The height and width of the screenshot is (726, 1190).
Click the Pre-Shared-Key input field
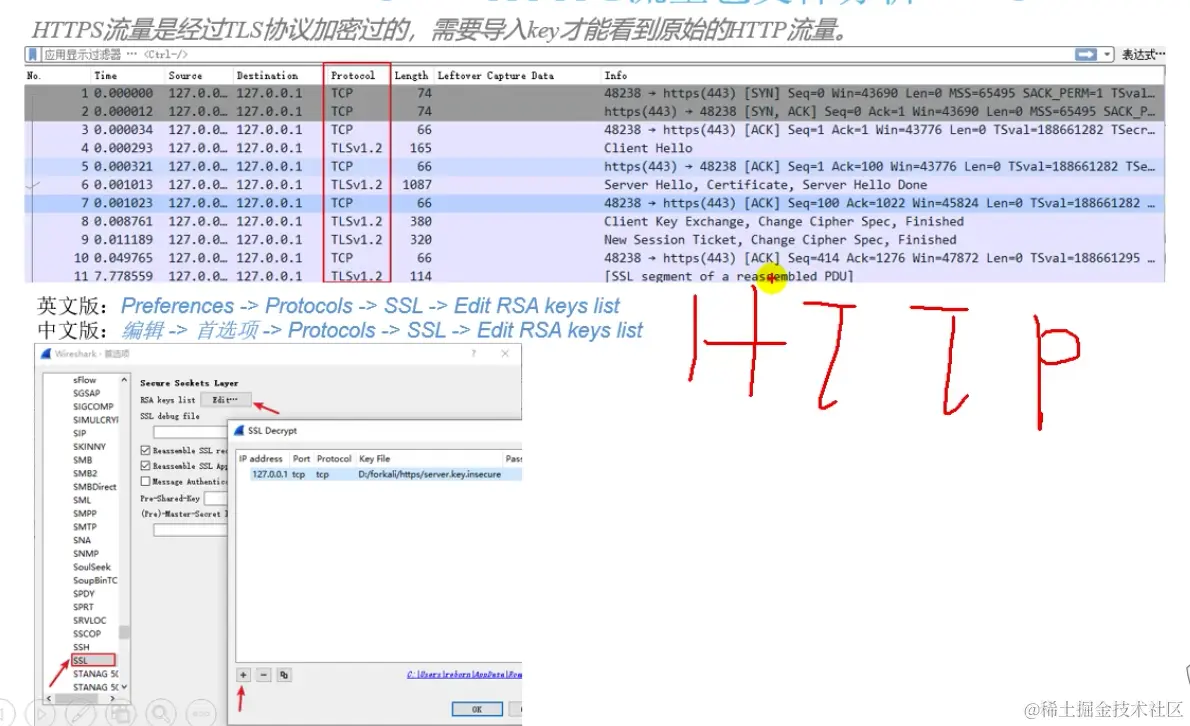coord(216,498)
